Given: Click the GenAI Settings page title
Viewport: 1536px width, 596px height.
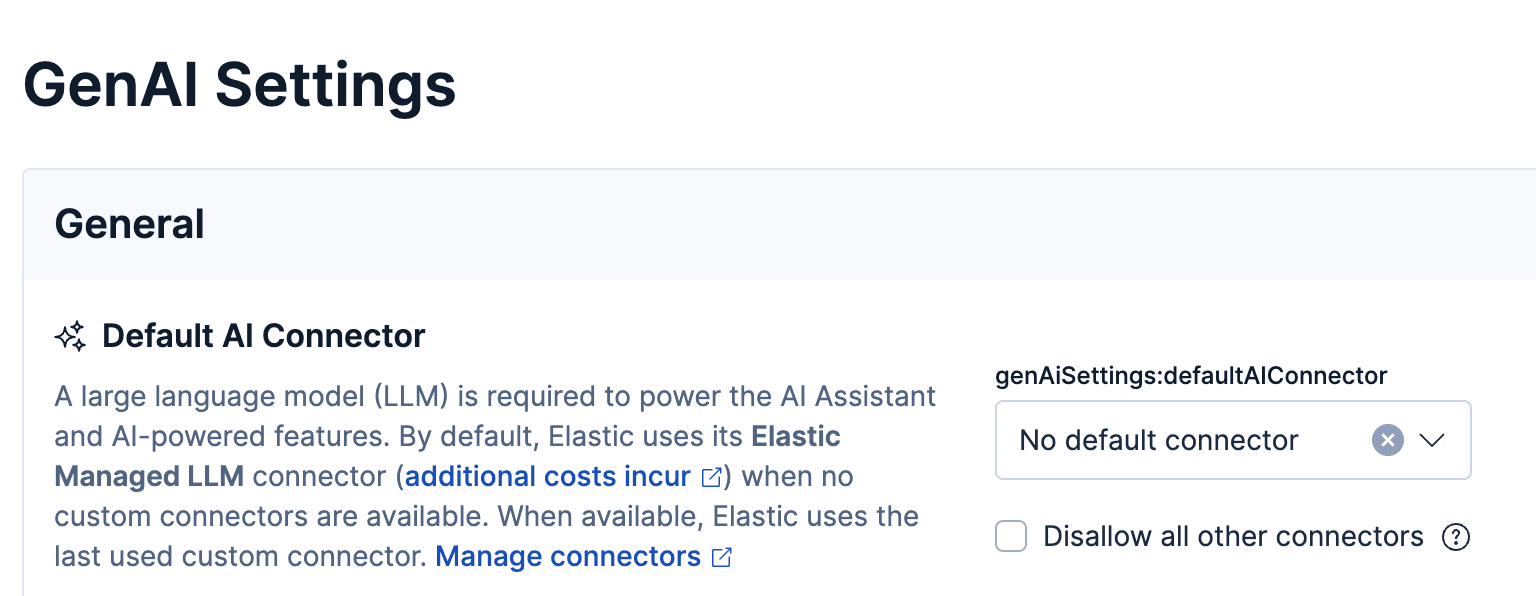Looking at the screenshot, I should 240,87.
